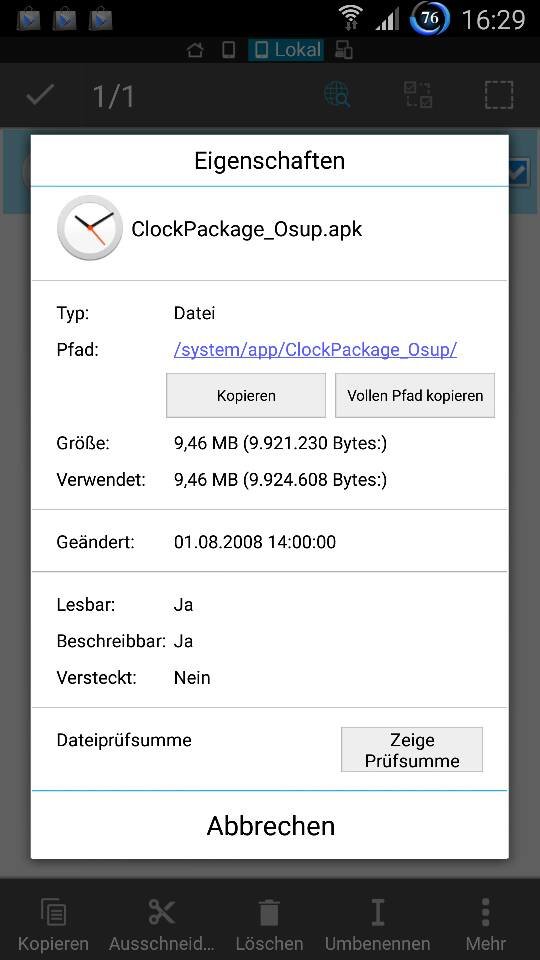This screenshot has width=540, height=960.
Task: Select the phone device tab icon
Action: (x=228, y=50)
